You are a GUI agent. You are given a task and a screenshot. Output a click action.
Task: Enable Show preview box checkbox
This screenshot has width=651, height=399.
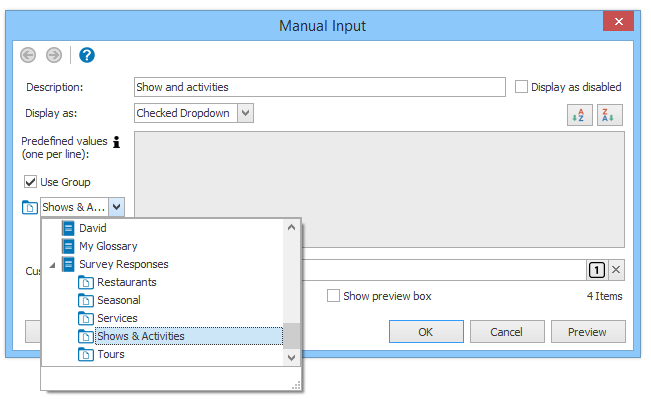333,296
